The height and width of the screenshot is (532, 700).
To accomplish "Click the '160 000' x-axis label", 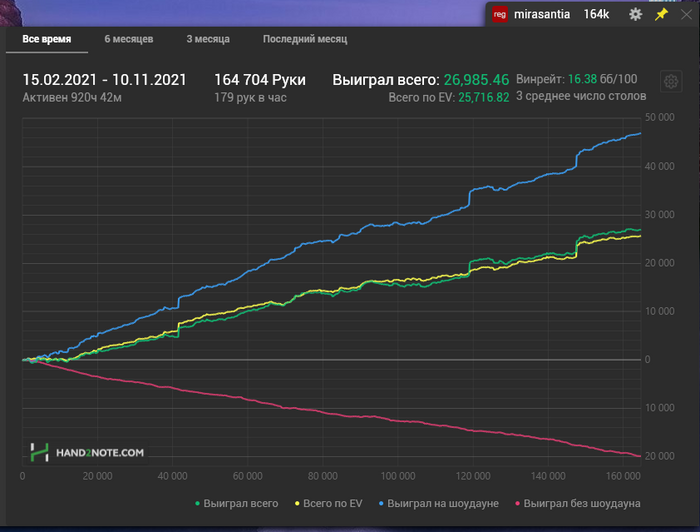I will pyautogui.click(x=623, y=476).
